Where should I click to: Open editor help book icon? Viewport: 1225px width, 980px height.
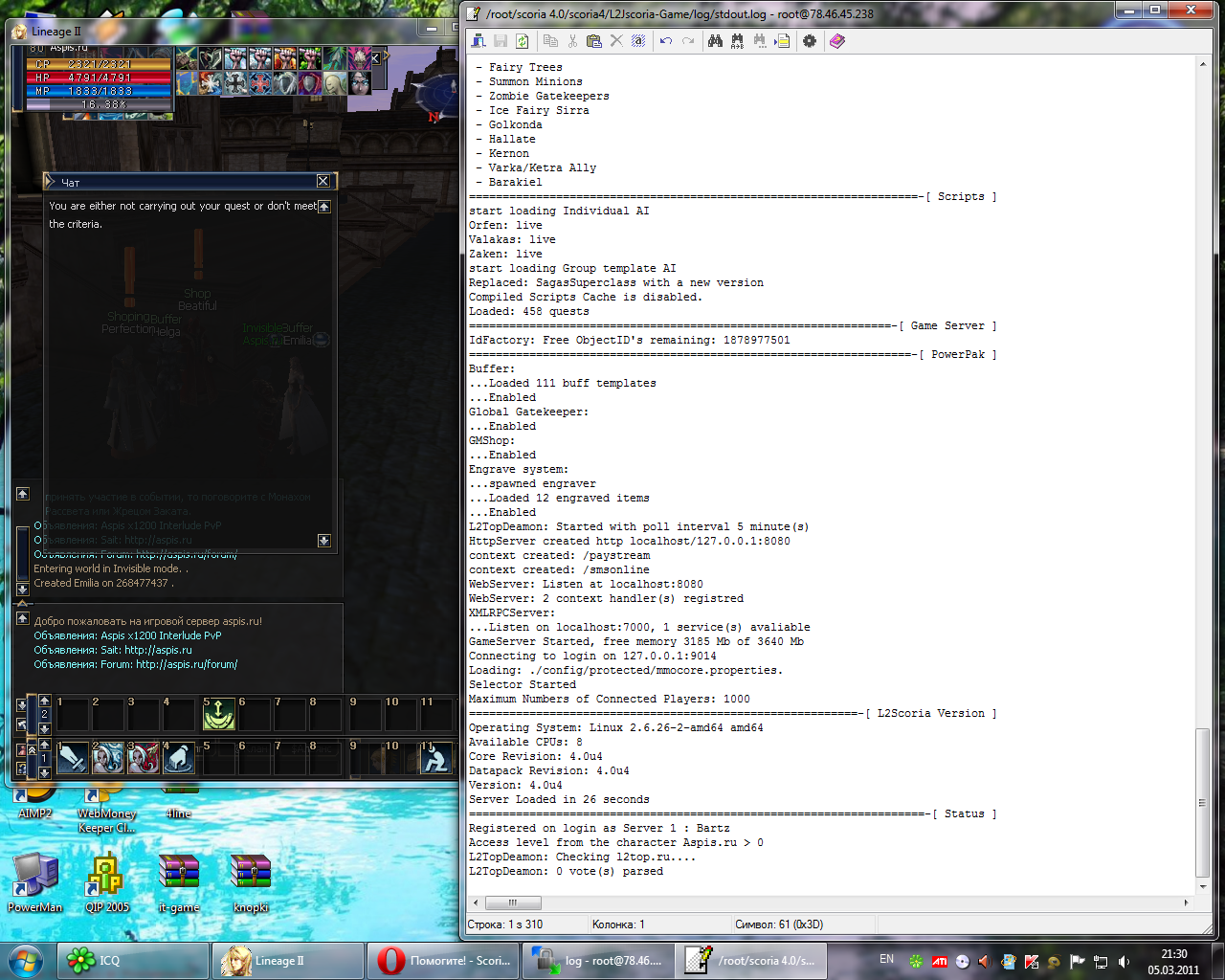837,41
